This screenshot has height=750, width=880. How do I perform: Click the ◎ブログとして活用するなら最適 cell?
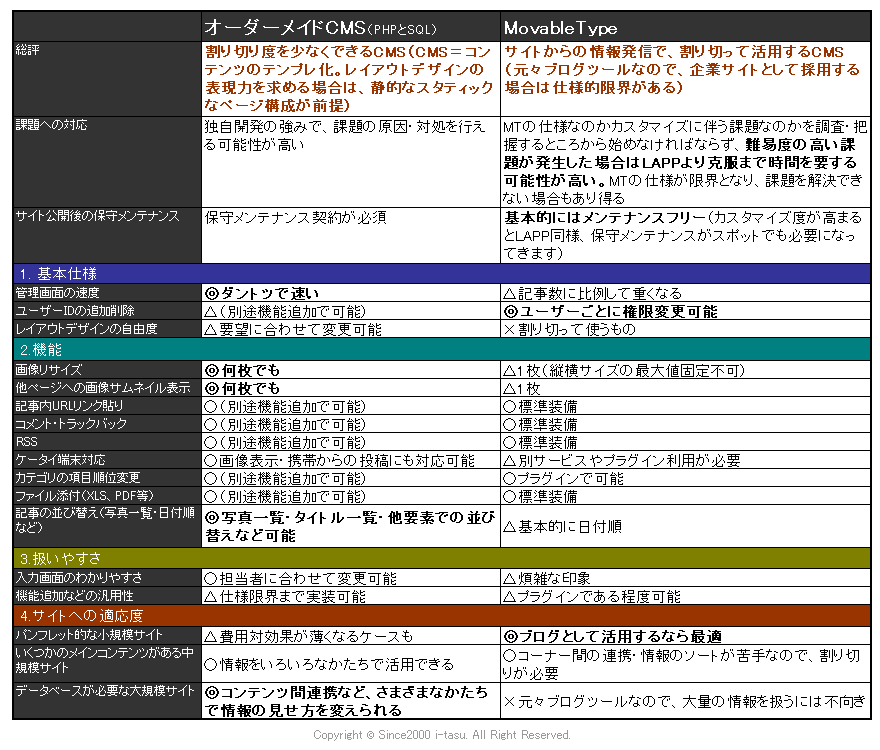(612, 636)
